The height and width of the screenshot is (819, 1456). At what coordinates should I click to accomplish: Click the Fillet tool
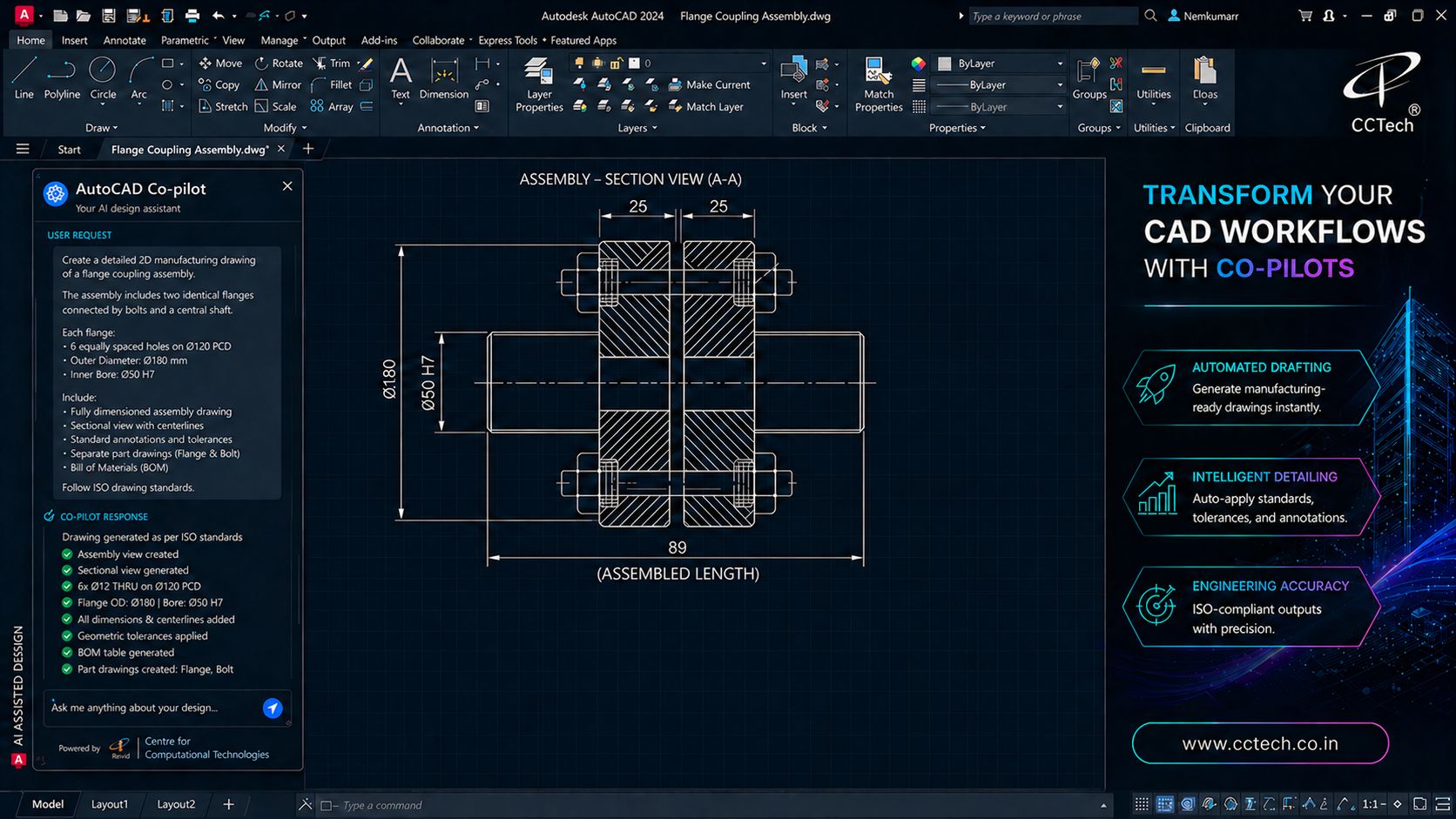click(332, 84)
